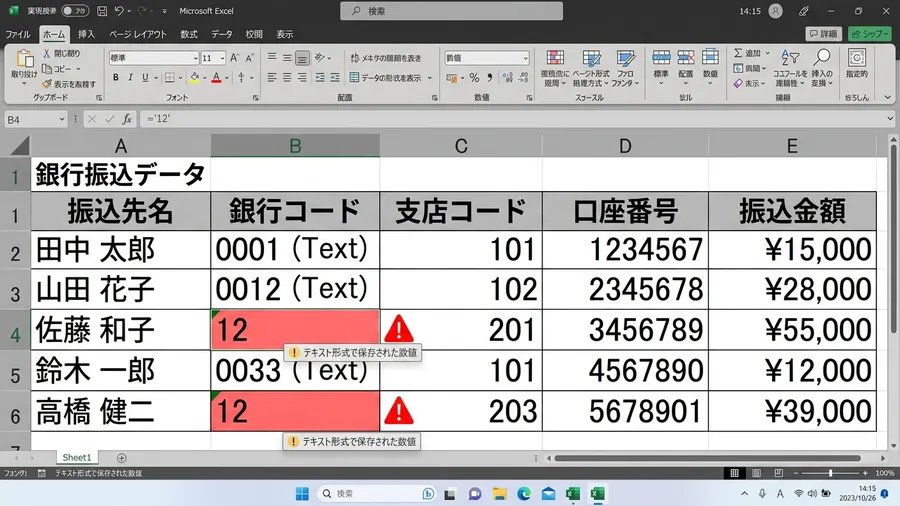Open the Fill Color dropdown arrow

(x=204, y=78)
